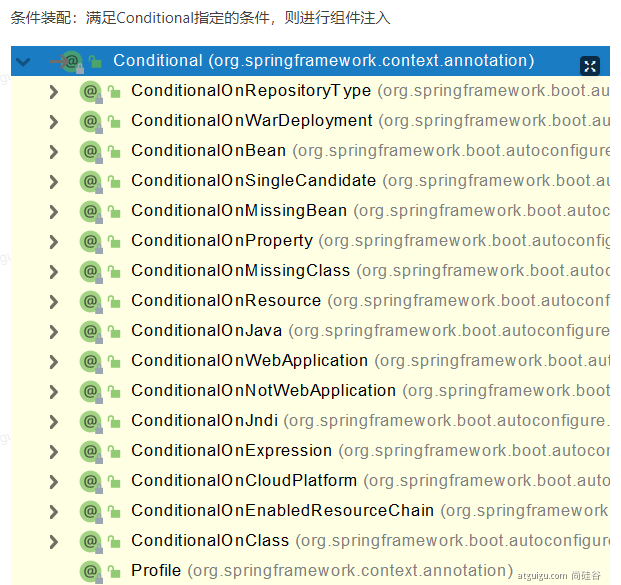Select the ConditionalOnMissingClass item
The image size is (621, 585).
[240, 271]
